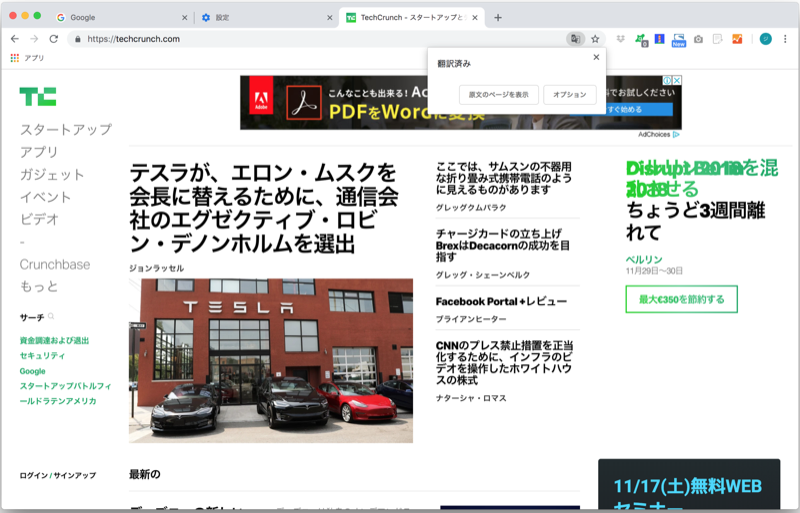Image resolution: width=800 pixels, height=513 pixels.
Task: Open Crunchbase in the sidebar
Action: (x=55, y=264)
